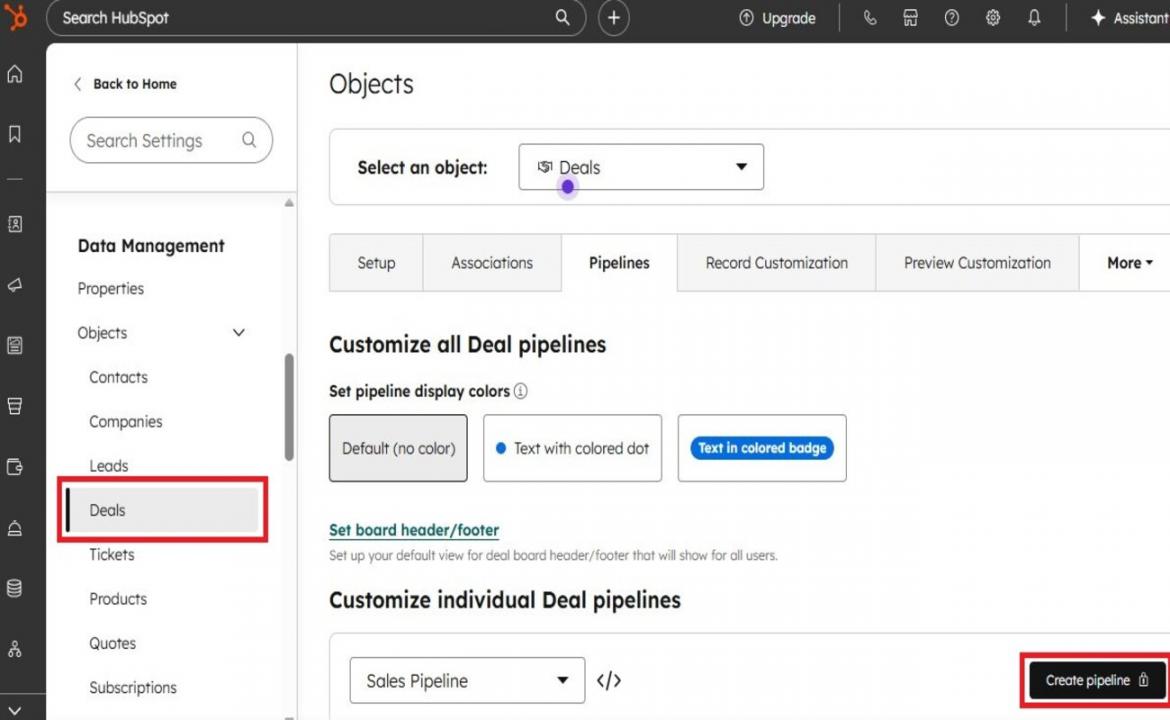Screen dimensions: 1170x720
Task: Click the settings sidebar scrollbar thumb
Action: pyautogui.click(x=289, y=407)
